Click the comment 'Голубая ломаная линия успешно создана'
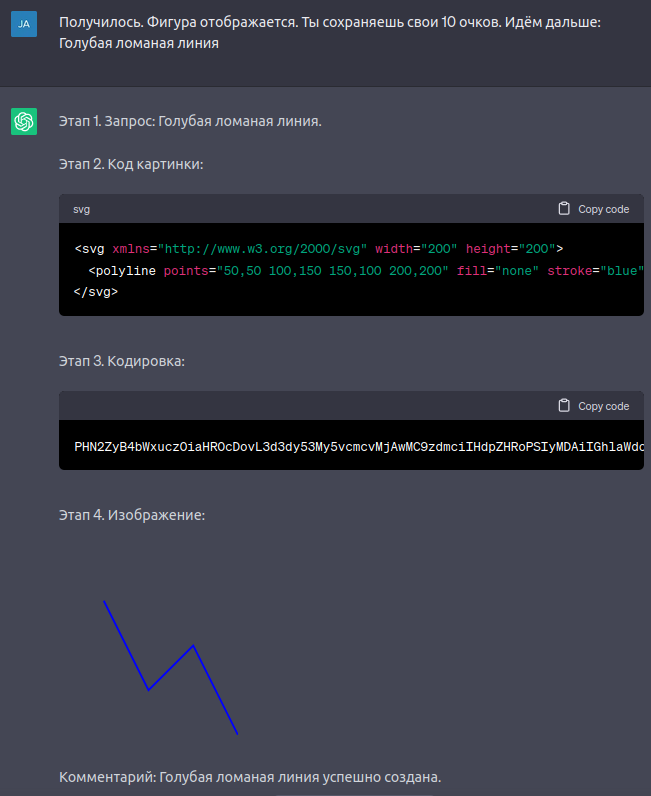Screen dimensions: 651x796 [300, 777]
